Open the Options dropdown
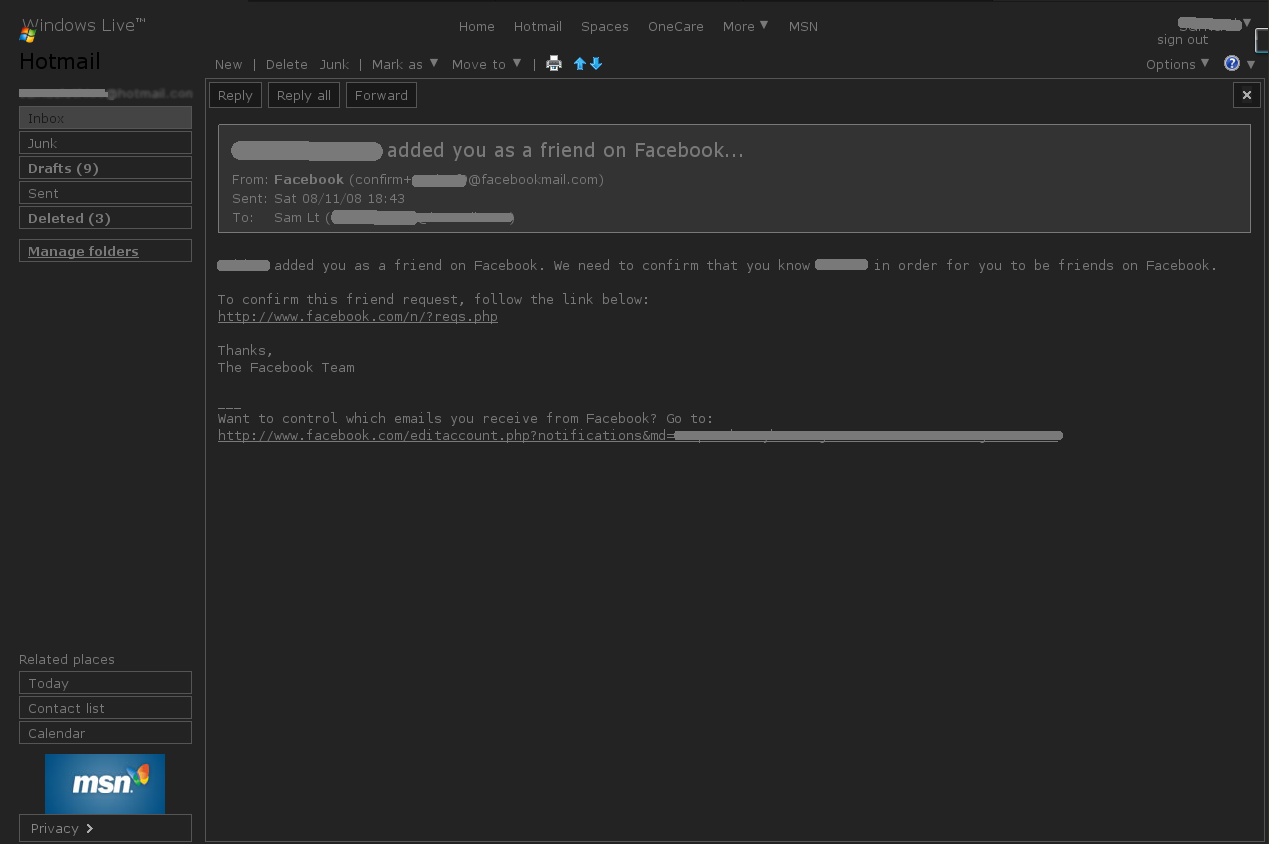The height and width of the screenshot is (844, 1269). (x=1178, y=64)
